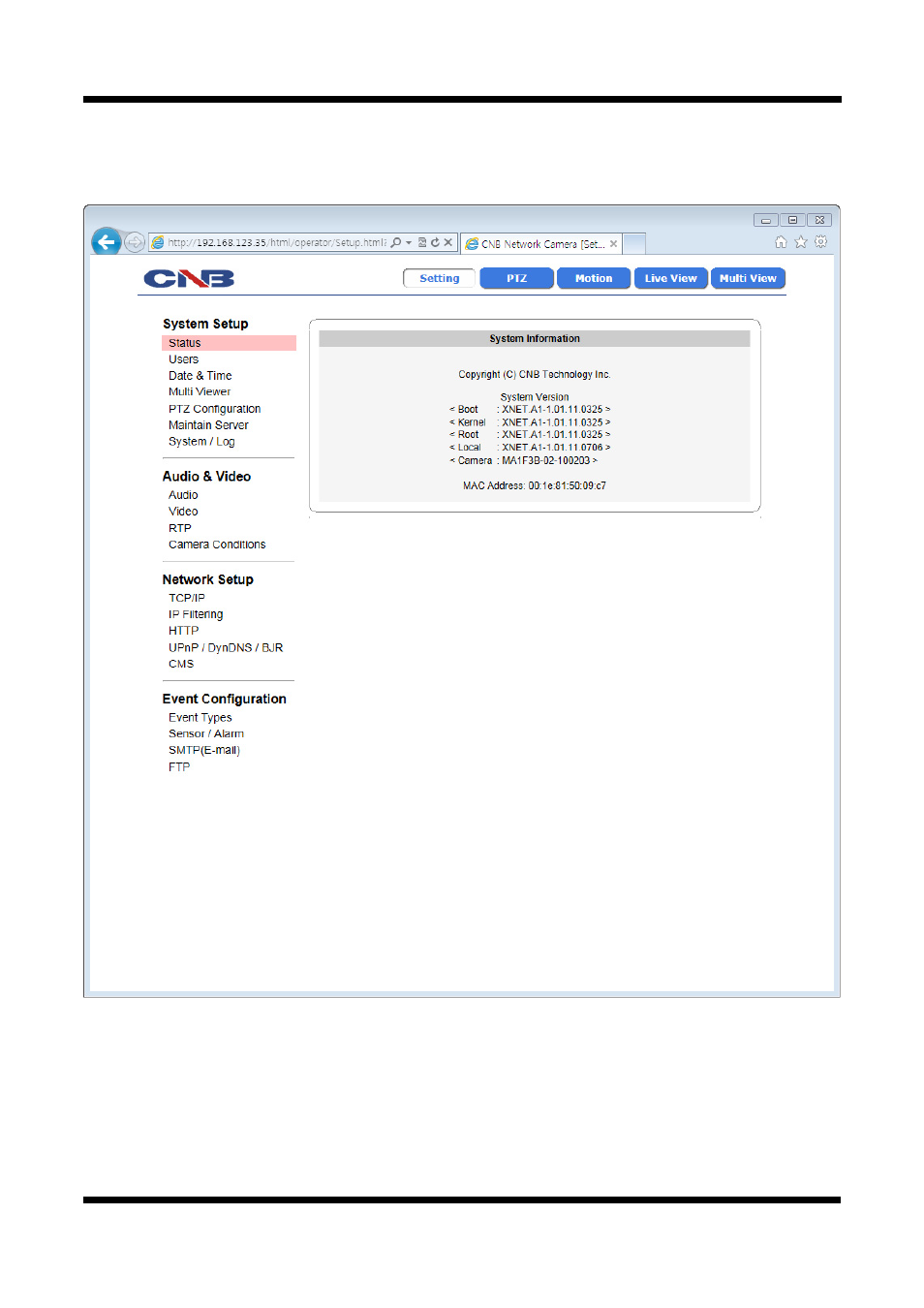Go to the browser Home icon

(x=781, y=242)
